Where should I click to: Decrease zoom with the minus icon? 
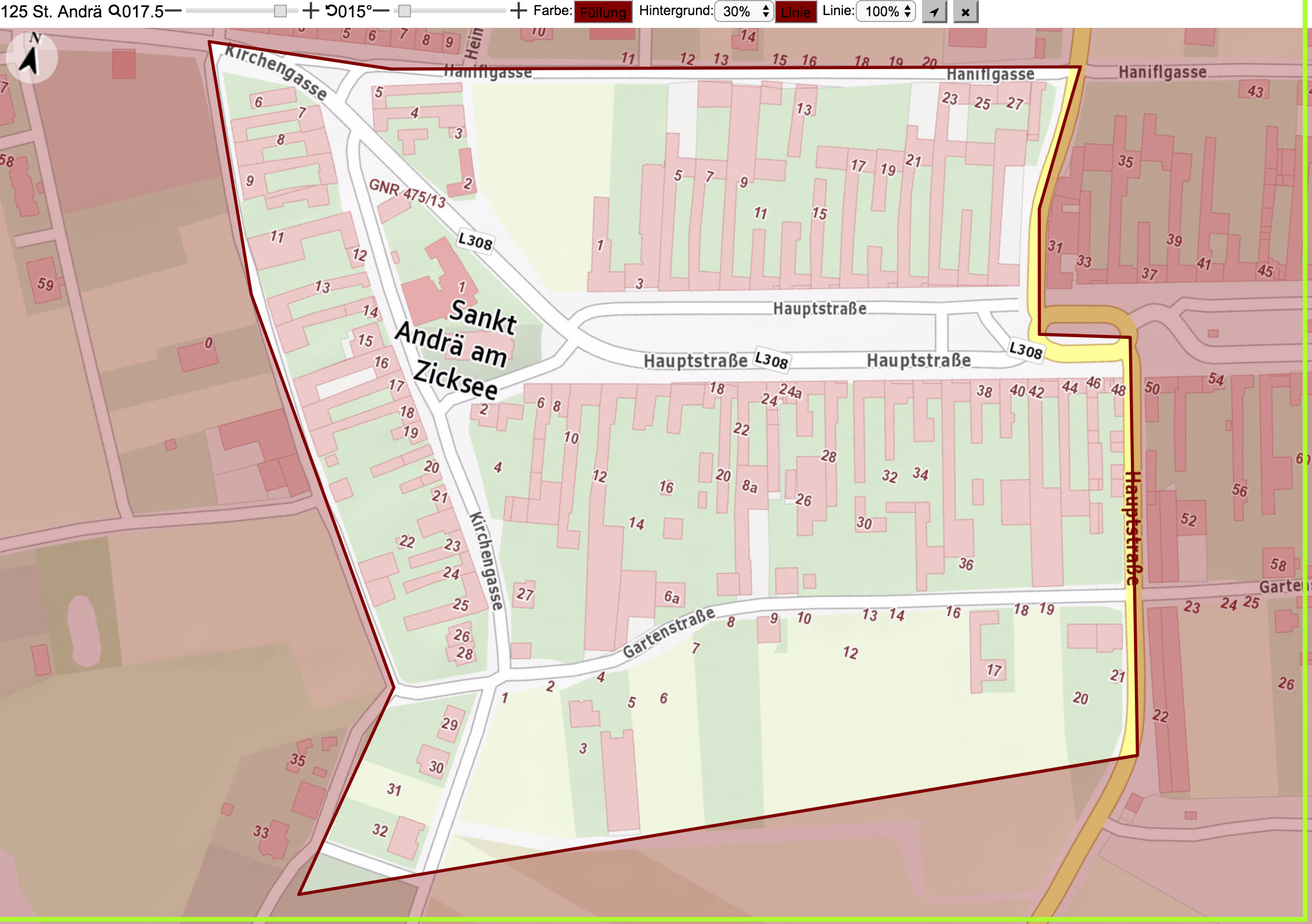click(174, 11)
